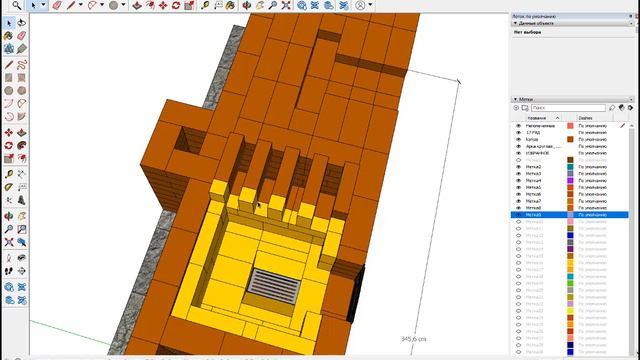Open Select tool dropdown arrow in top toolbar
Image resolution: width=640 pixels, height=360 pixels.
pyautogui.click(x=43, y=5)
